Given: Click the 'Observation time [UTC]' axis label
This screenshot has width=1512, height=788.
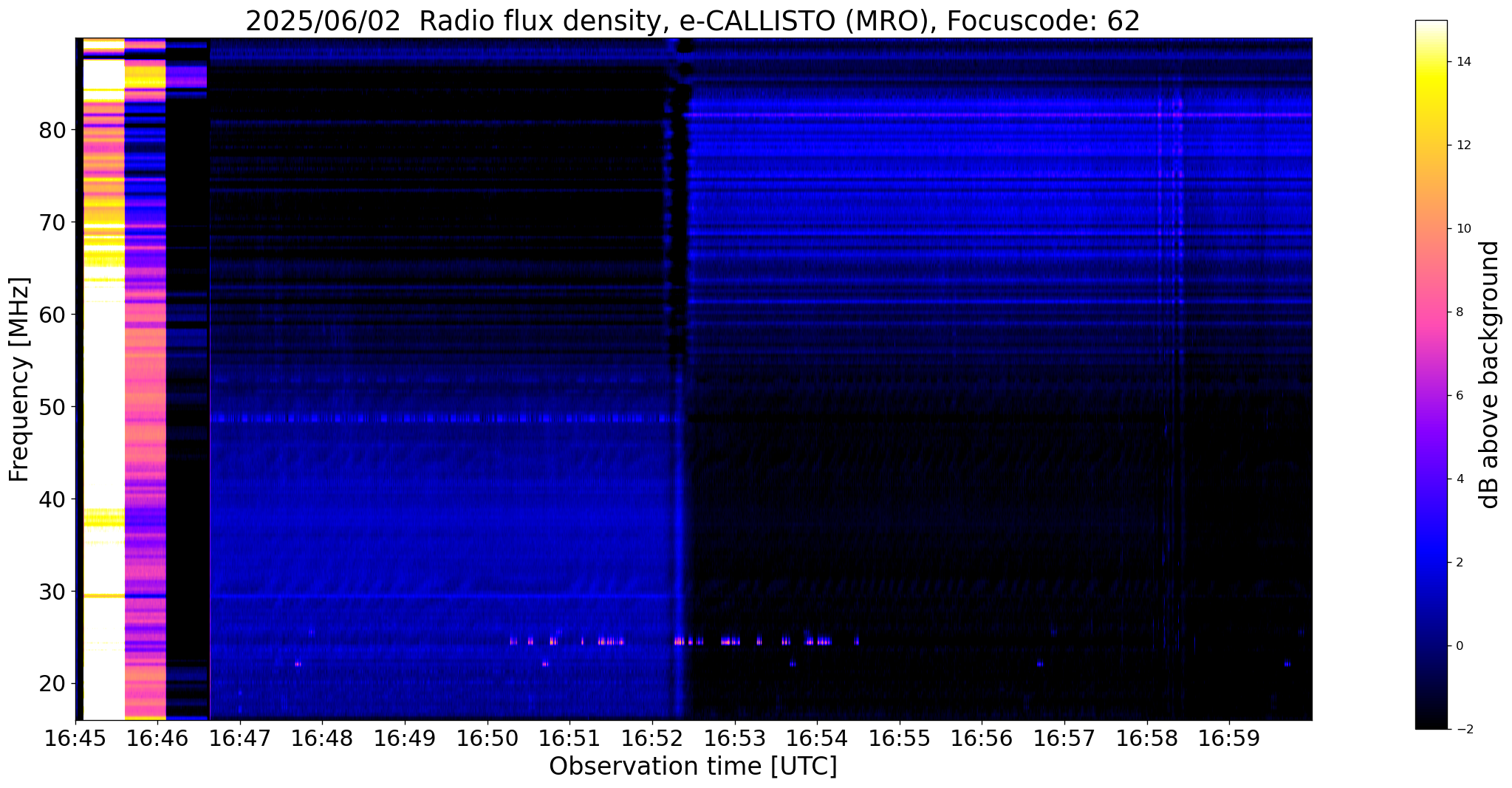Looking at the screenshot, I should pos(693,767).
